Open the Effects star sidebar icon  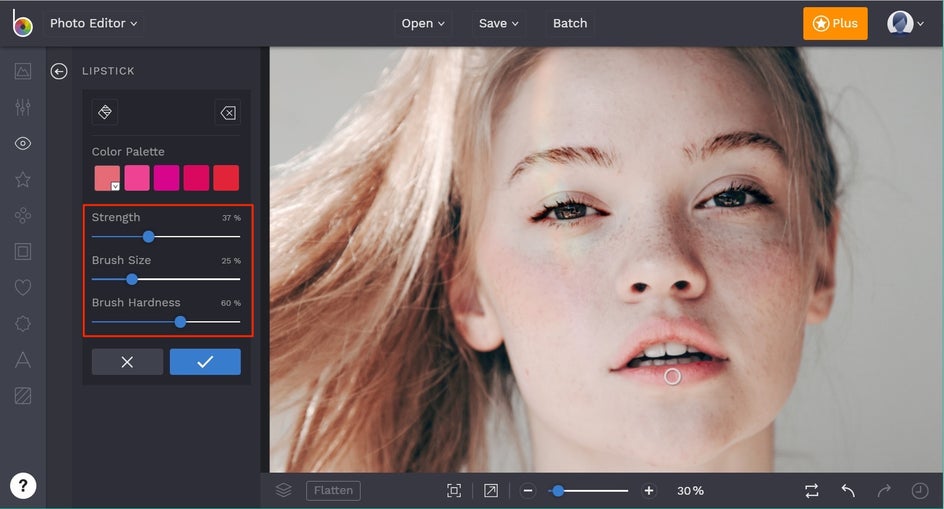[23, 180]
